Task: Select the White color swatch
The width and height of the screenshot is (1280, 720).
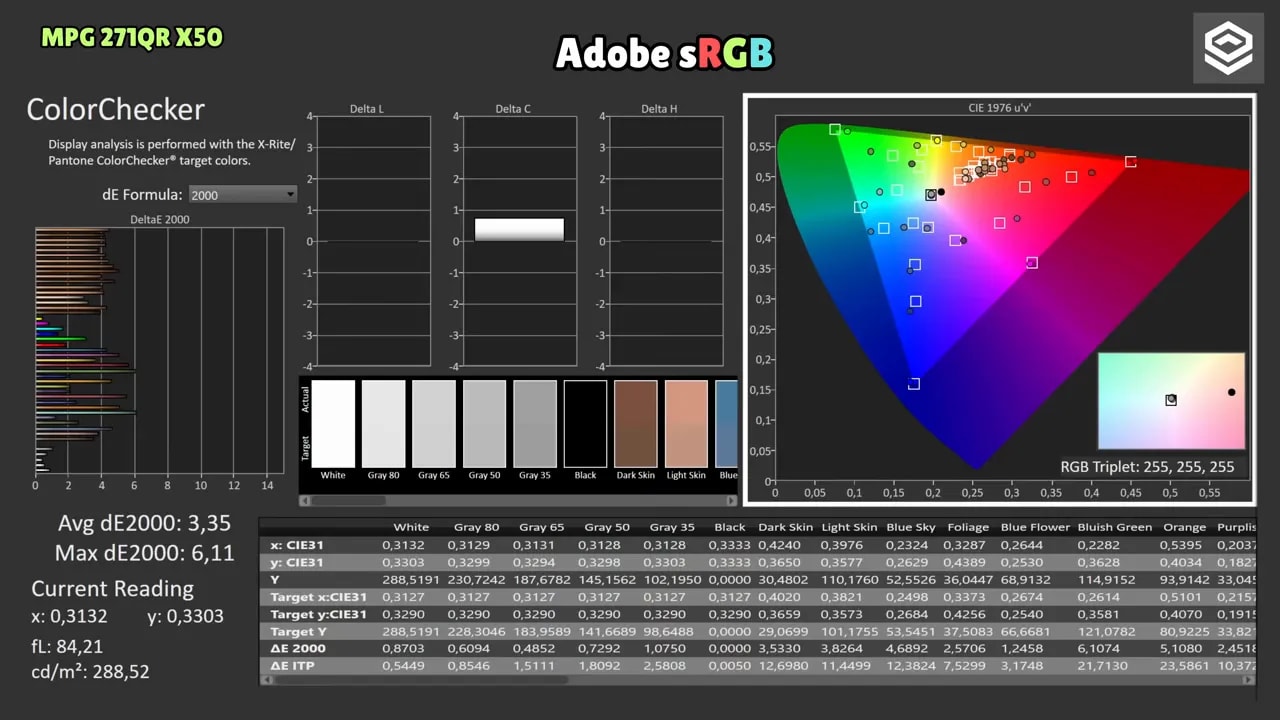Action: (x=333, y=424)
